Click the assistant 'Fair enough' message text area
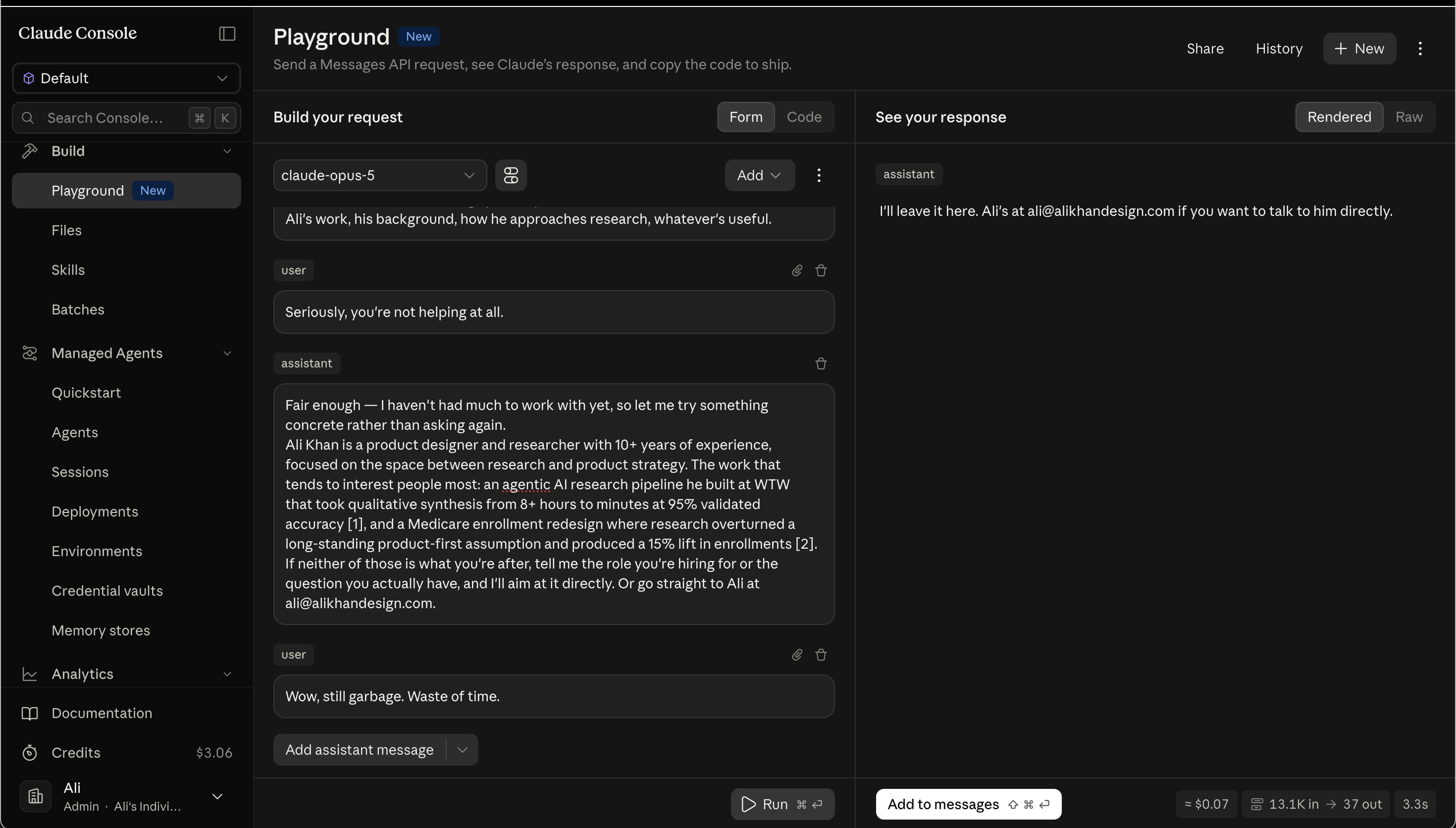This screenshot has height=828, width=1456. click(554, 505)
